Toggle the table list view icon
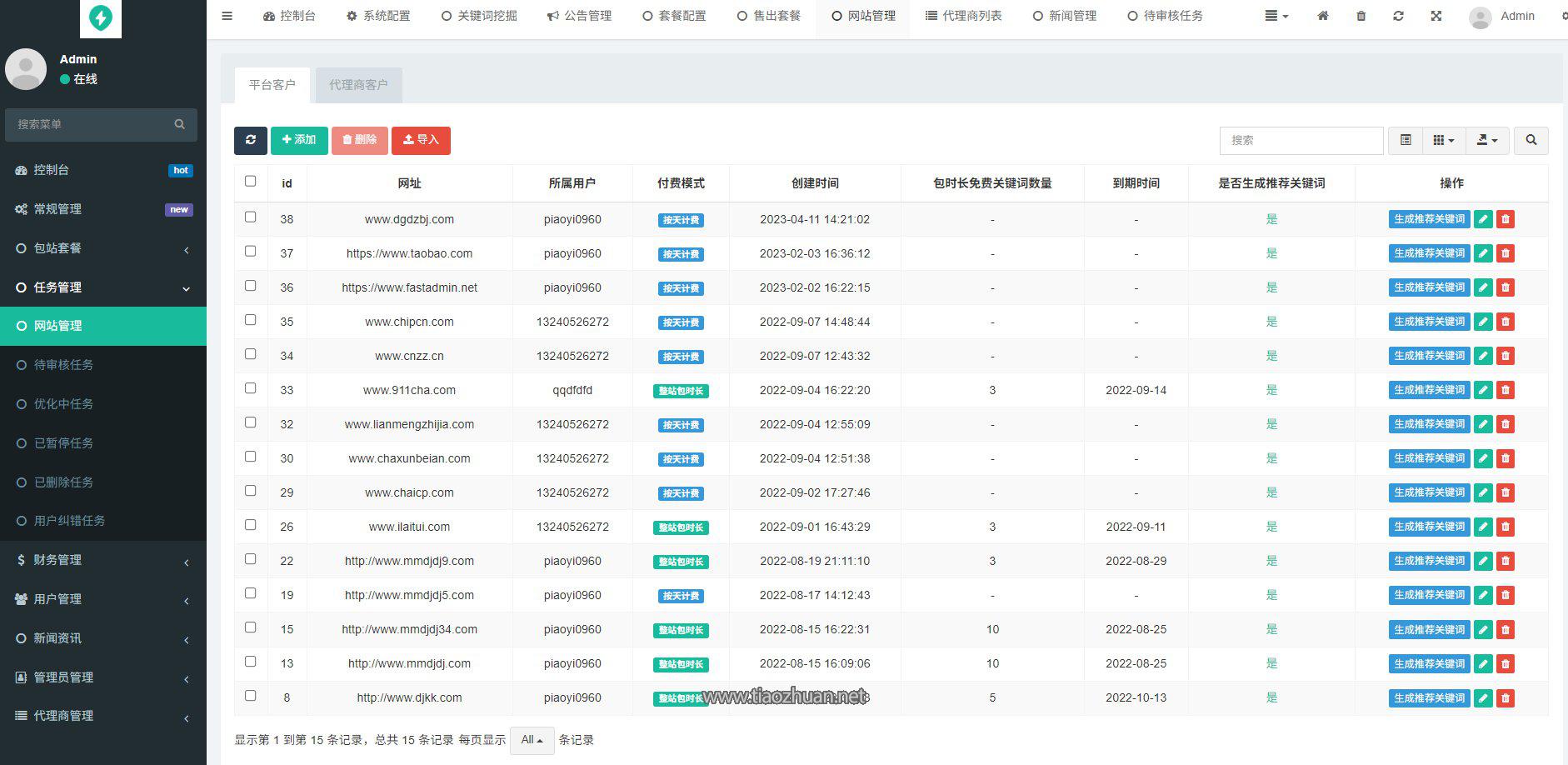This screenshot has width=1568, height=765. (x=1406, y=140)
